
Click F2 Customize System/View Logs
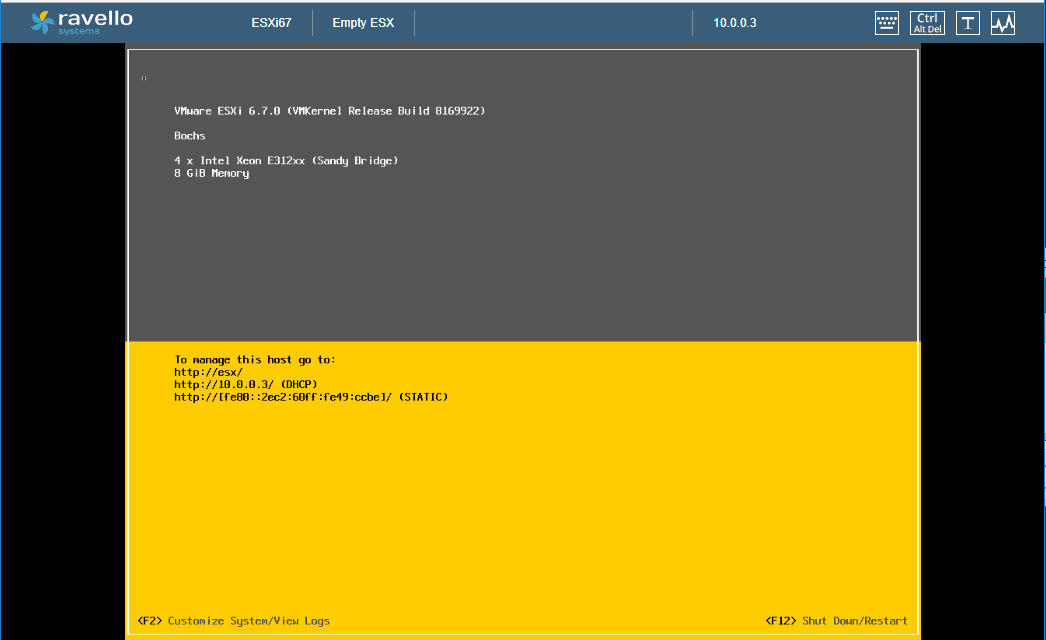(x=233, y=621)
